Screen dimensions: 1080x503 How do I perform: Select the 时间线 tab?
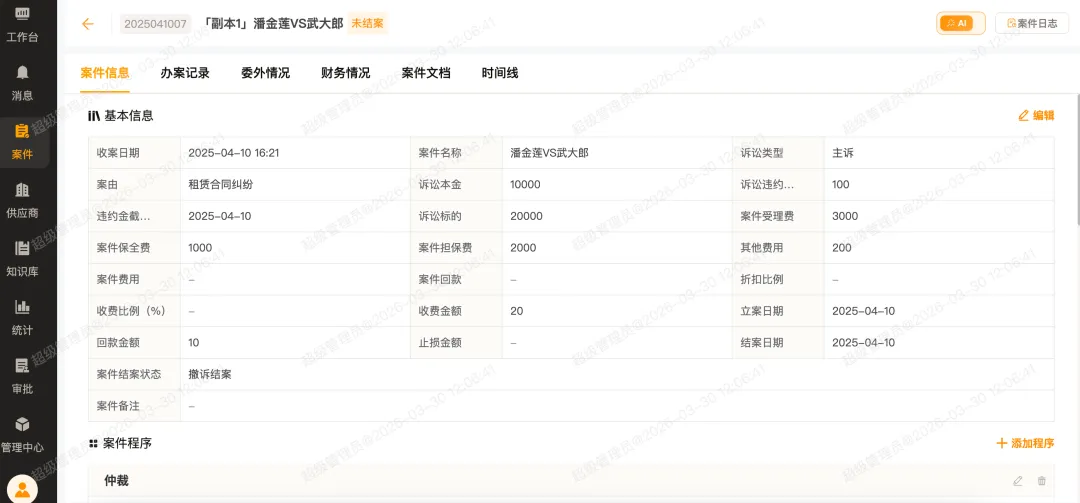pyautogui.click(x=500, y=73)
